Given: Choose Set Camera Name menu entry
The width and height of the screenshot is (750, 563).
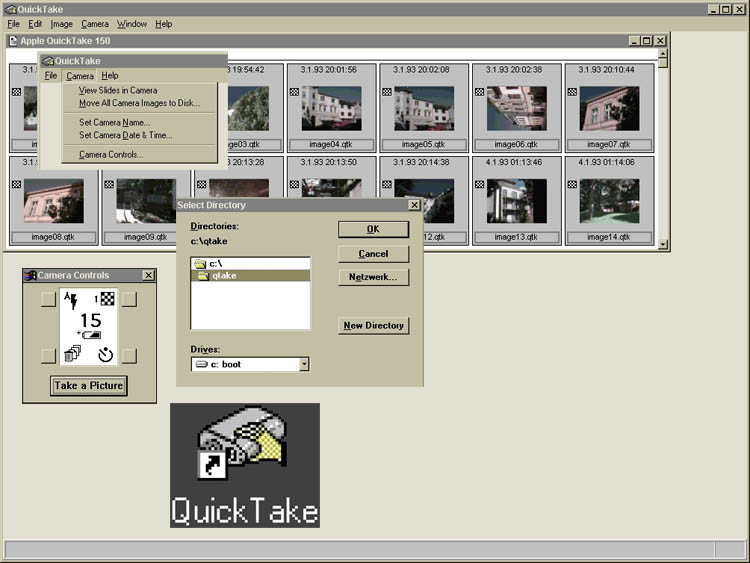Looking at the screenshot, I should (x=114, y=122).
